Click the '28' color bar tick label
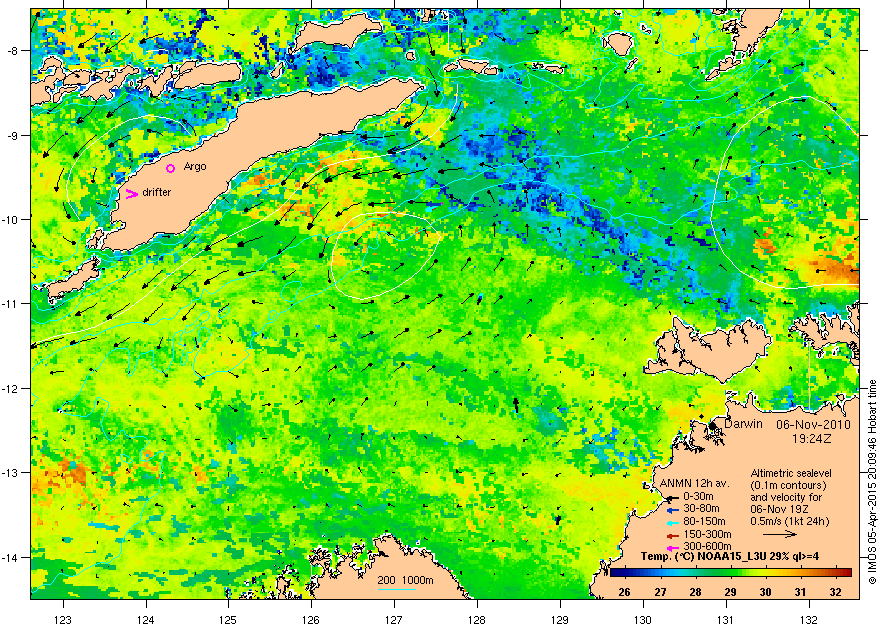The width and height of the screenshot is (880, 630). click(695, 592)
